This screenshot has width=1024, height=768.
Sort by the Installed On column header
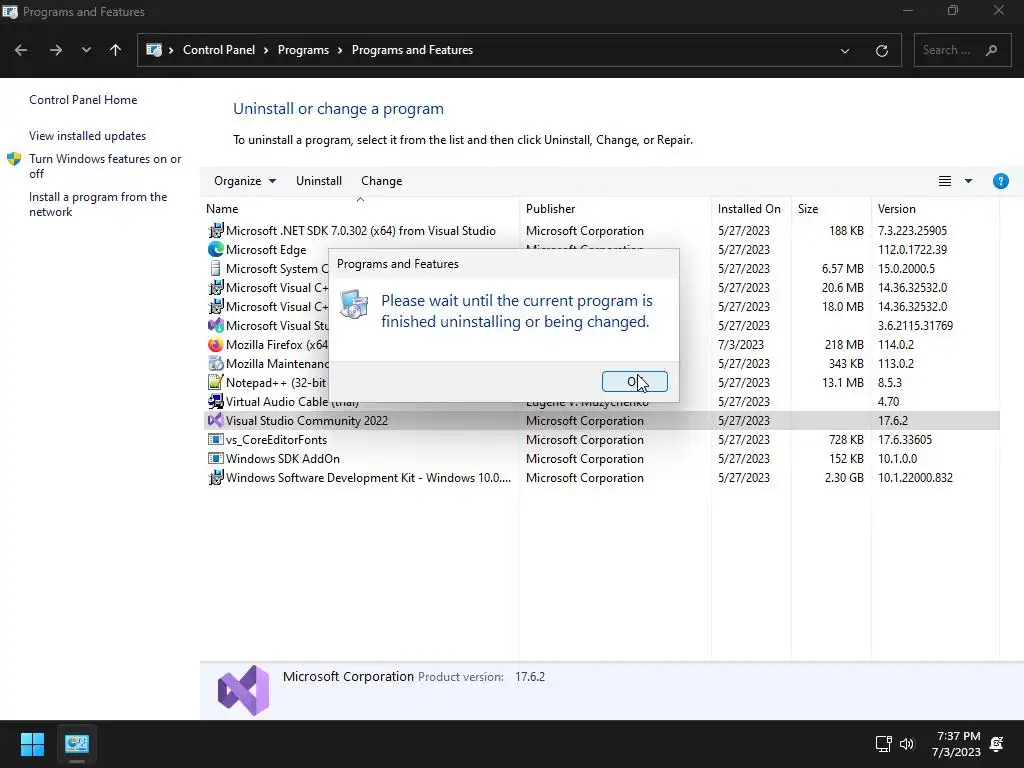pos(749,209)
